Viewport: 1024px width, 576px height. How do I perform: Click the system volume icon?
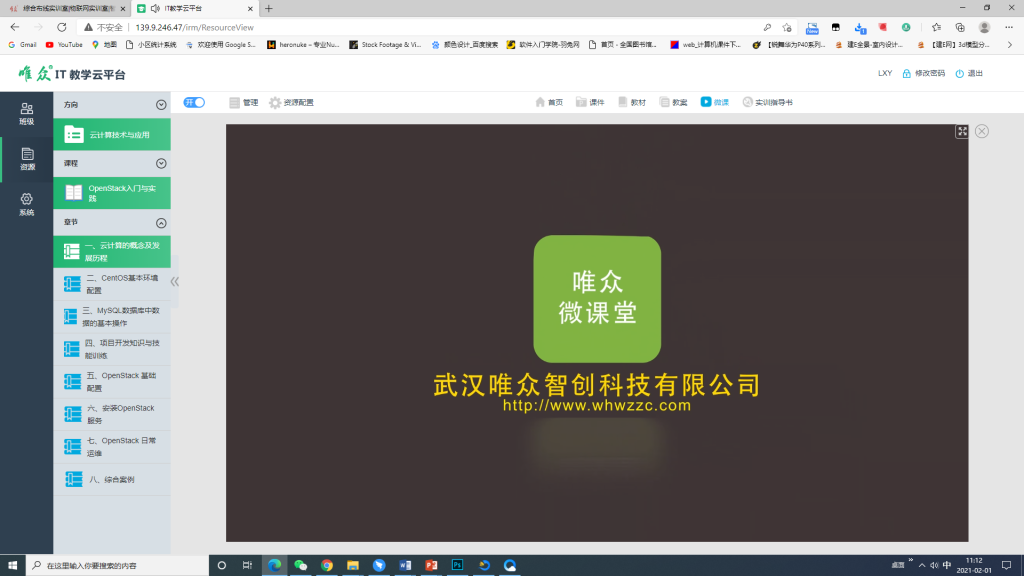[x=934, y=566]
